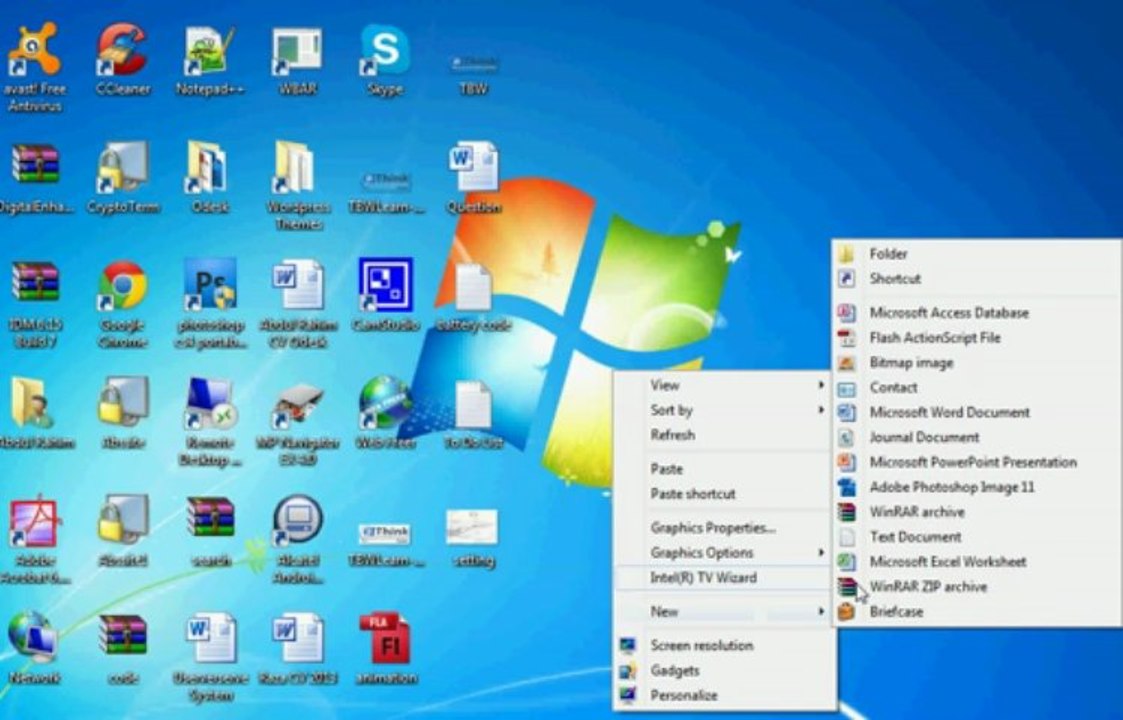1123x720 pixels.
Task: Create a new Microsoft Excel Worksheet
Action: (977, 562)
